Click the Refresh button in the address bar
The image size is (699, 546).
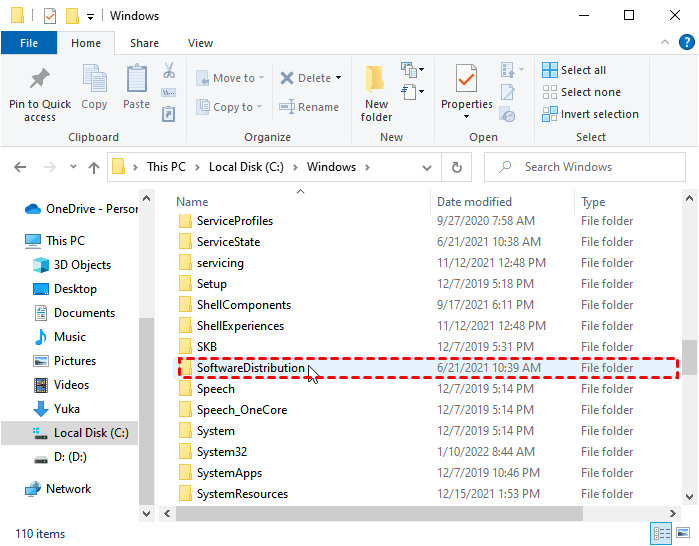(x=456, y=168)
